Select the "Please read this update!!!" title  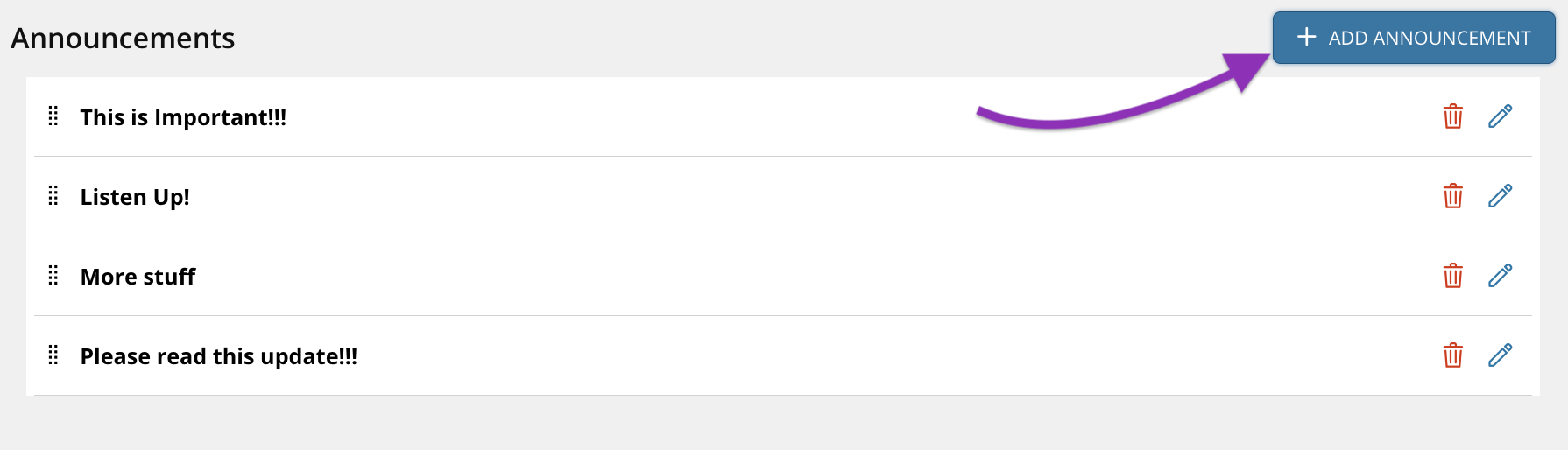pyautogui.click(x=219, y=356)
